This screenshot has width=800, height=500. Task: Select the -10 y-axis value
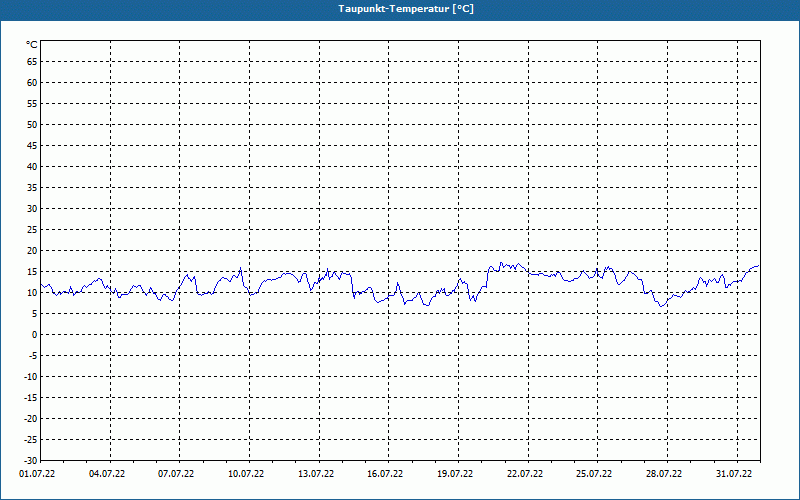click(x=31, y=377)
